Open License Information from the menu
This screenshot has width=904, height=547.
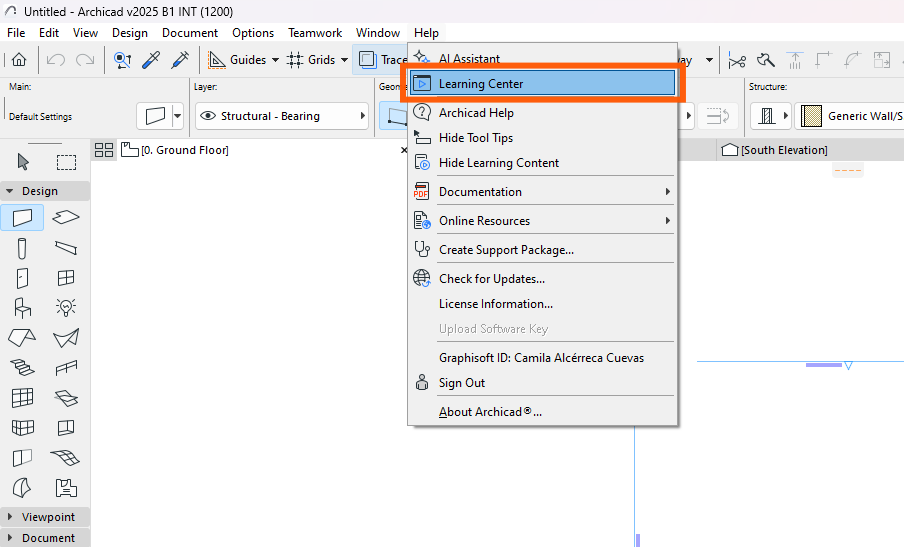coord(542,304)
